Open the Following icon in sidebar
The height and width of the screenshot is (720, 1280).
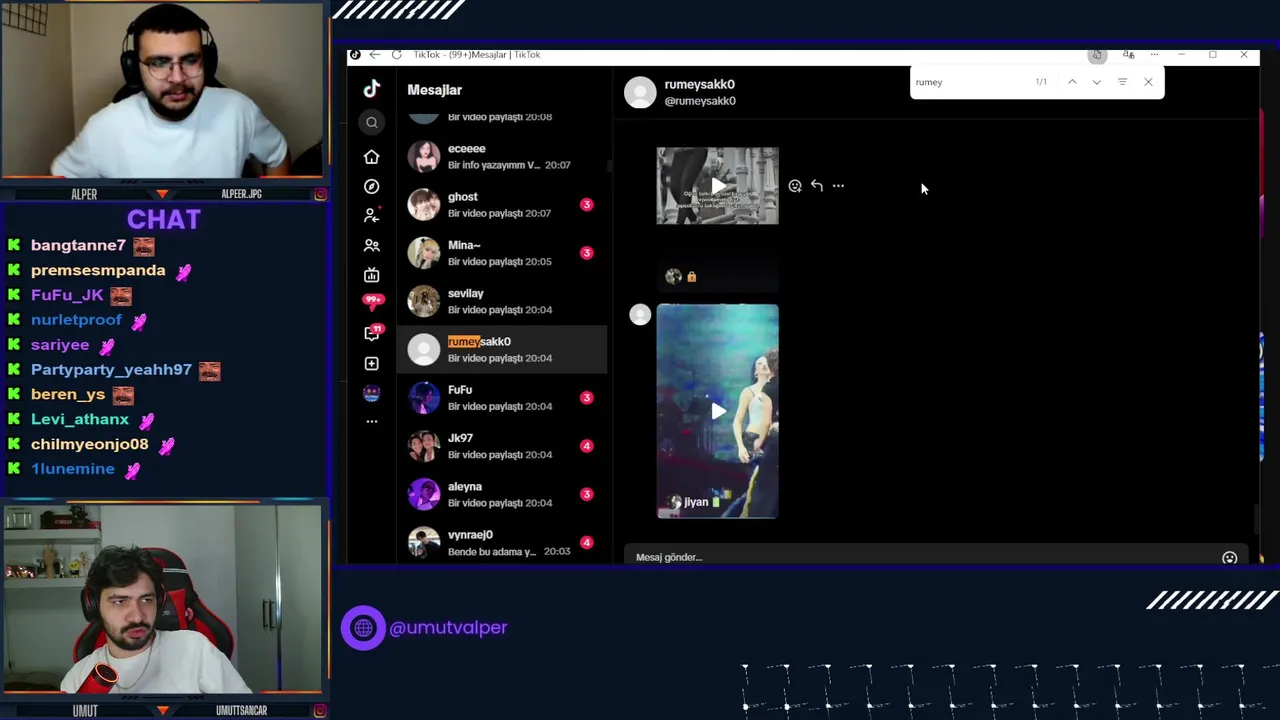[372, 215]
